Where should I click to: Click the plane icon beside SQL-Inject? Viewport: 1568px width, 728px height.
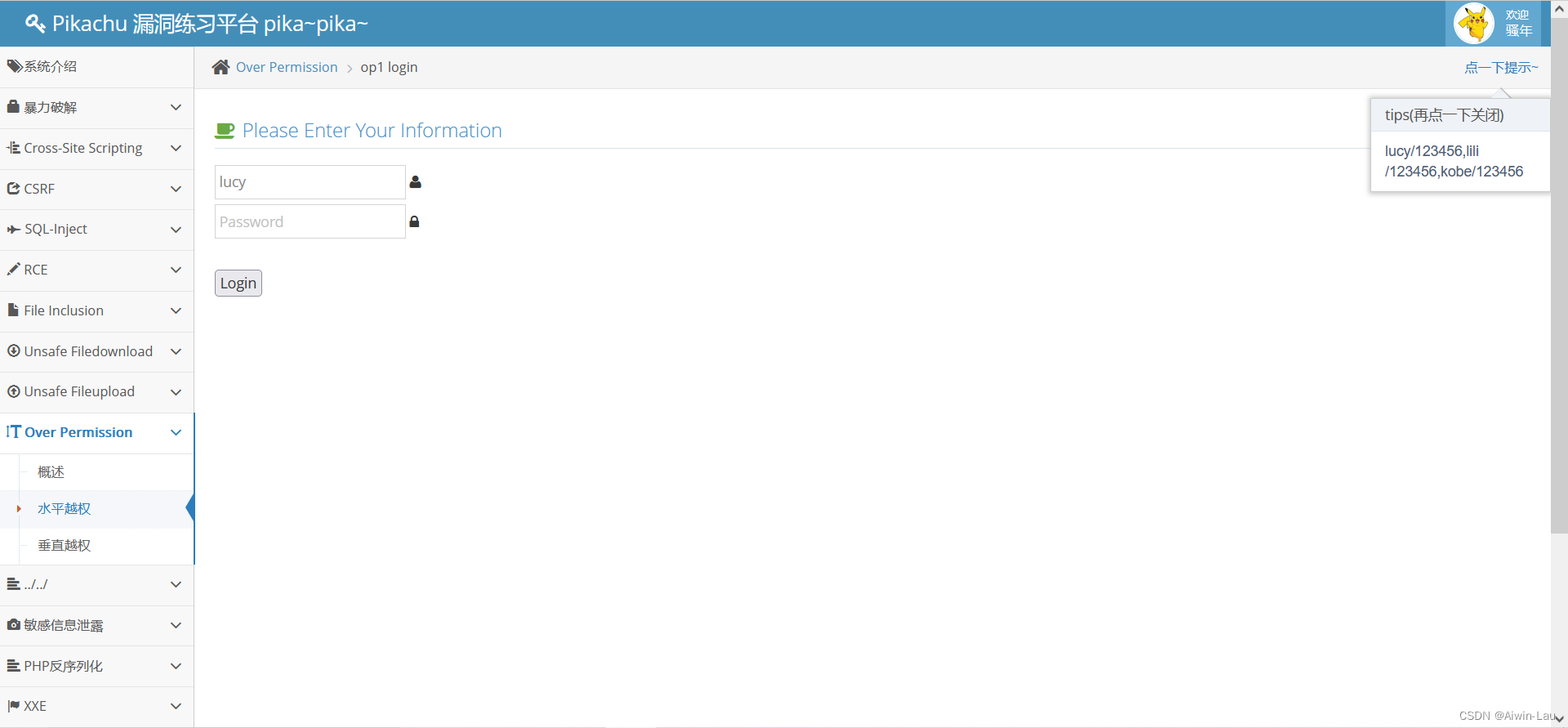(x=13, y=230)
